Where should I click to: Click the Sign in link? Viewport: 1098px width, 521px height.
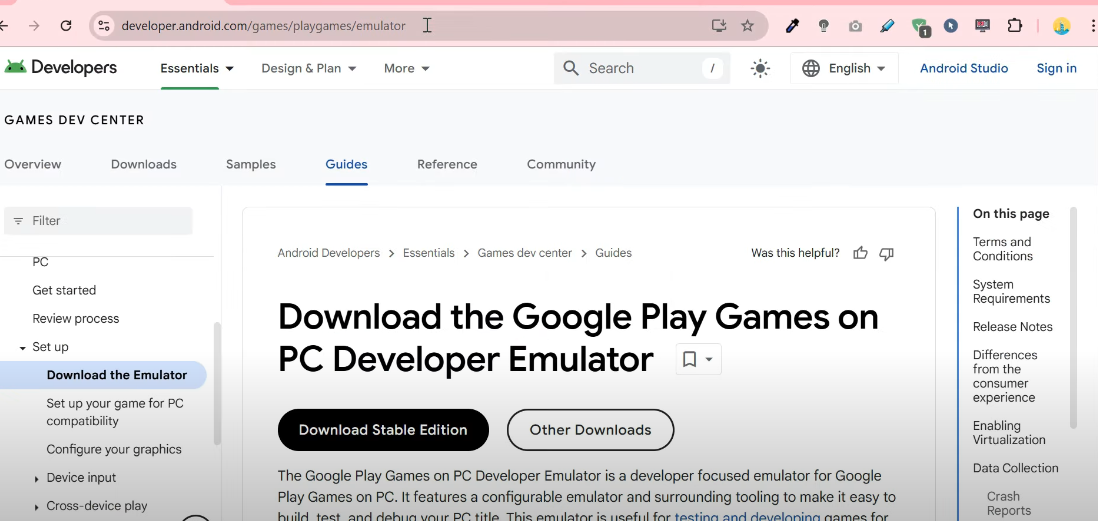[1056, 68]
